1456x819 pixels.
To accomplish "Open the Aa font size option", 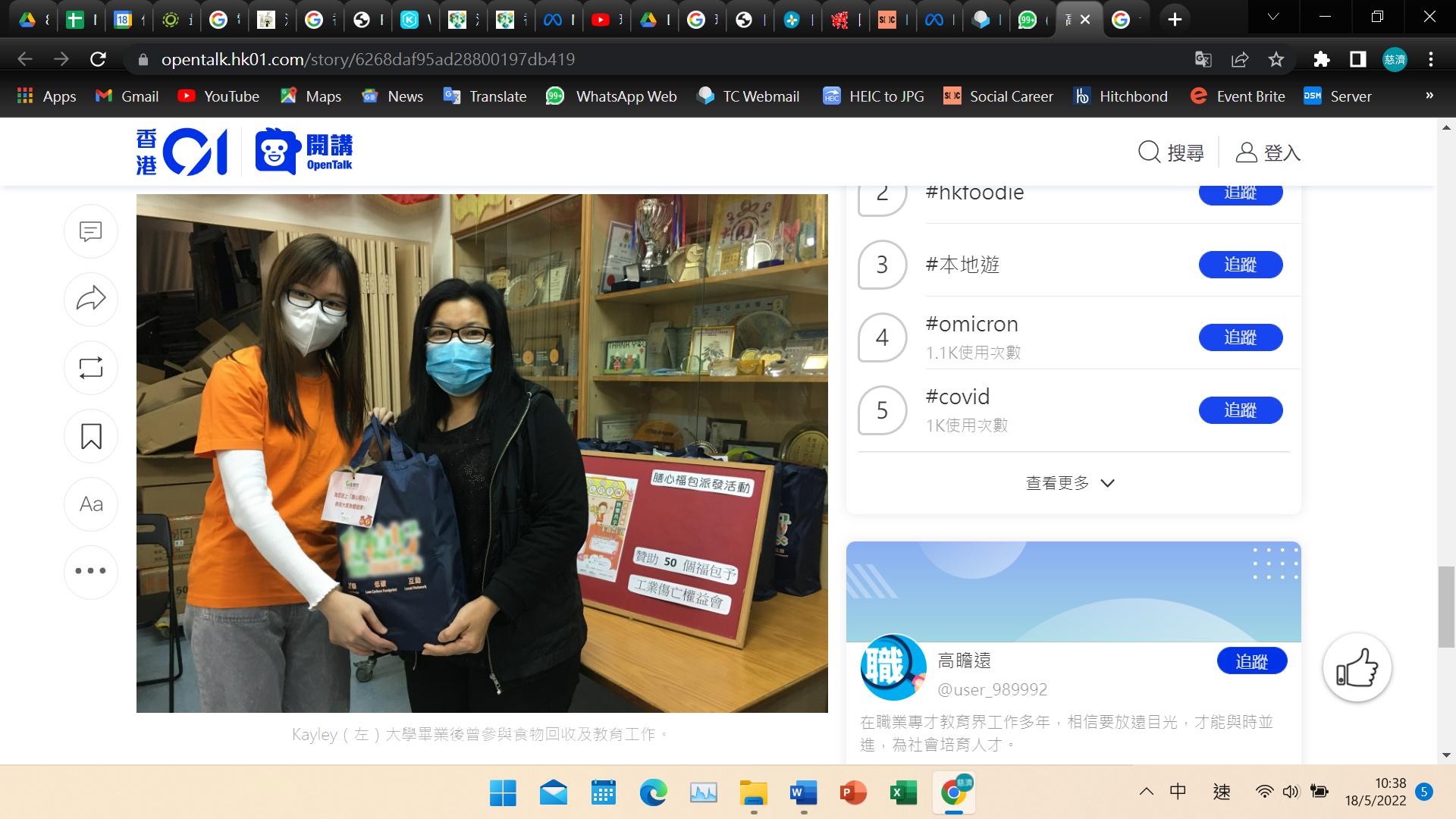I will pos(91,504).
